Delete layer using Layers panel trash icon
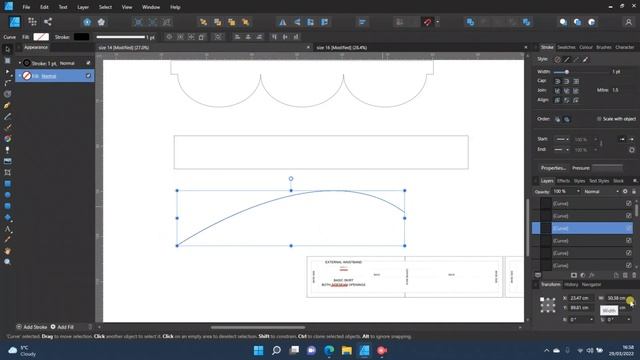This screenshot has width=640, height=360. [x=634, y=275]
